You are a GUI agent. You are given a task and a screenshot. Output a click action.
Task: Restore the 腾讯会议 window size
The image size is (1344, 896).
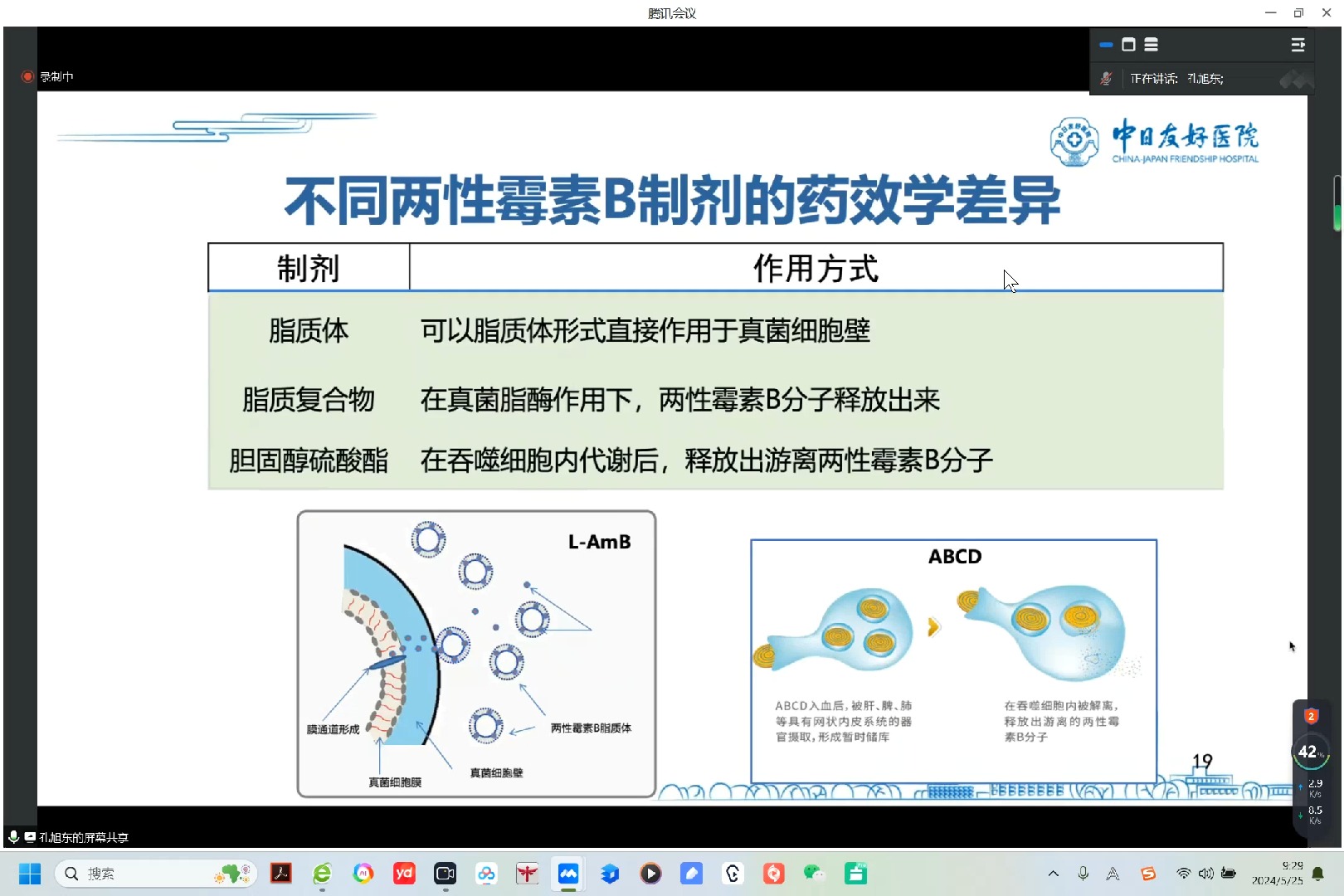(1298, 12)
